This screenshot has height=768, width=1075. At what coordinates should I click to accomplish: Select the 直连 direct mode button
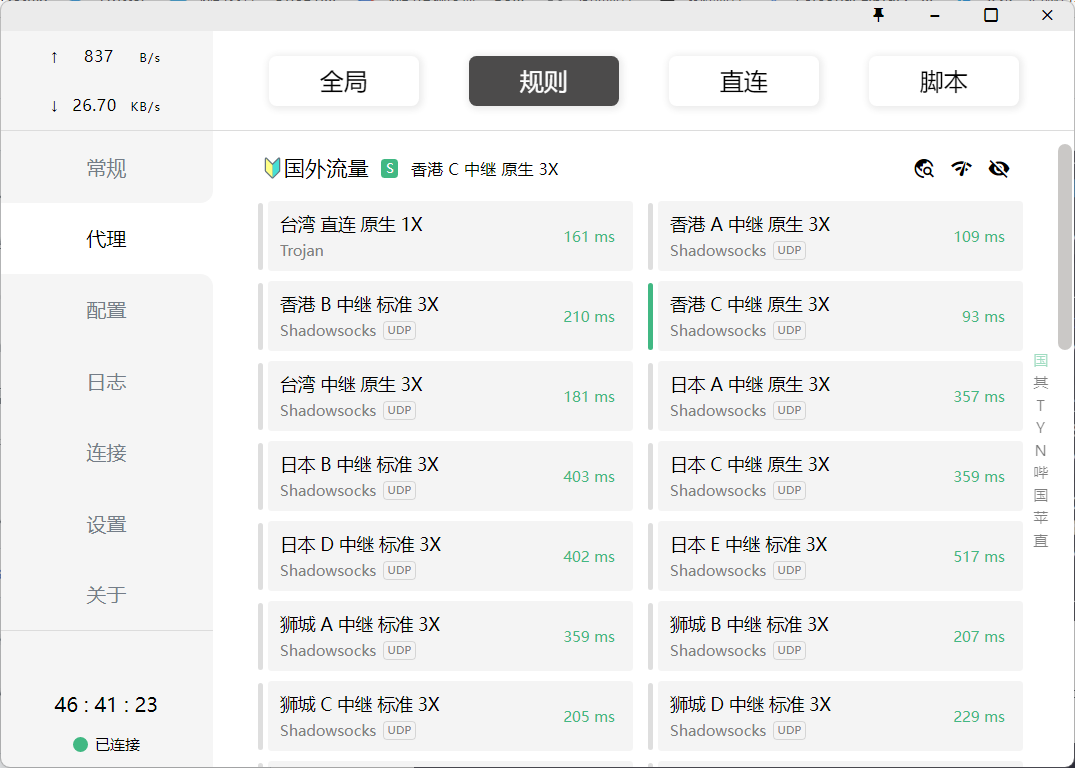click(743, 81)
